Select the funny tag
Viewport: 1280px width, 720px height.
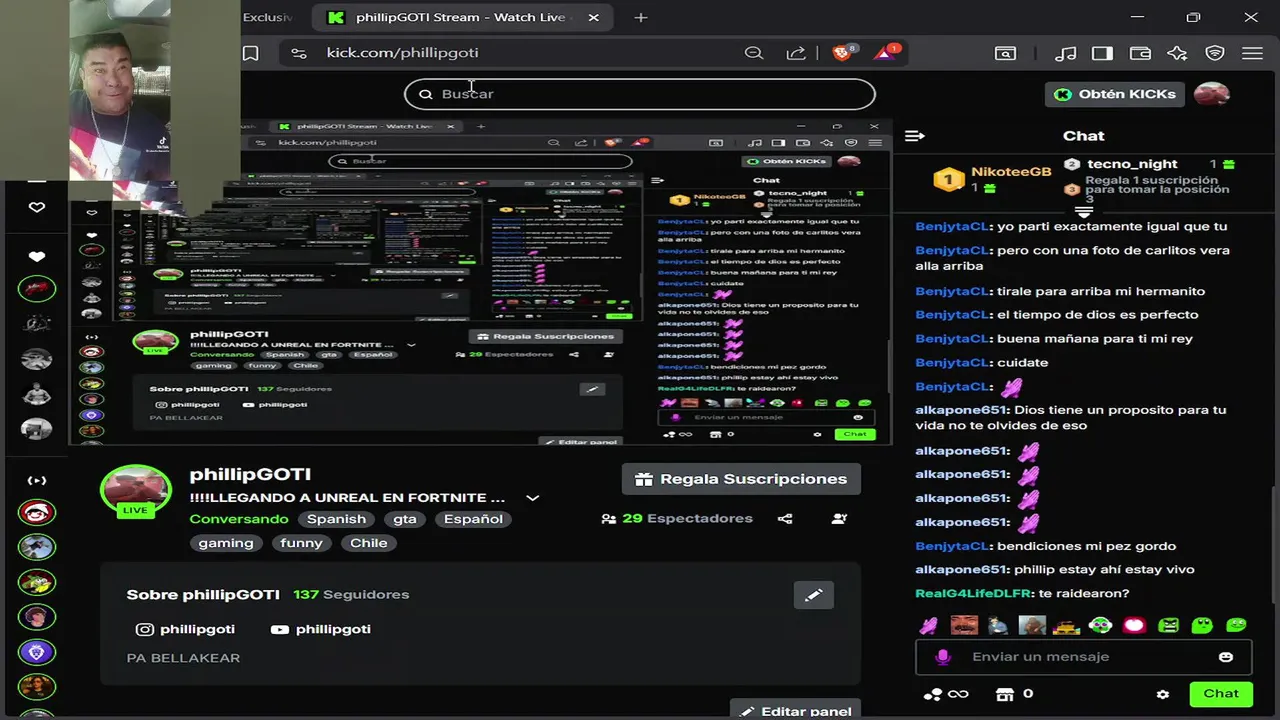(x=301, y=543)
